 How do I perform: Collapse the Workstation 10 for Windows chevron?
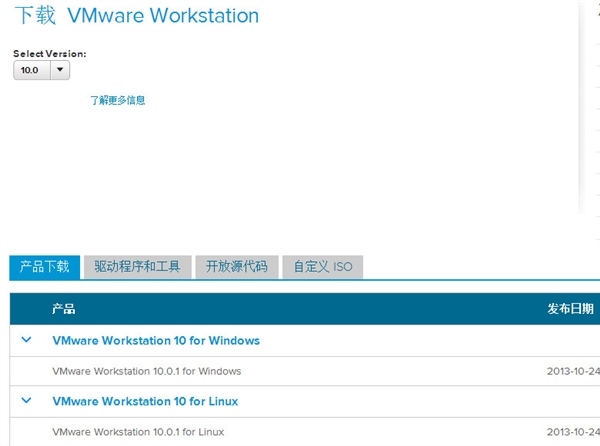coord(27,340)
